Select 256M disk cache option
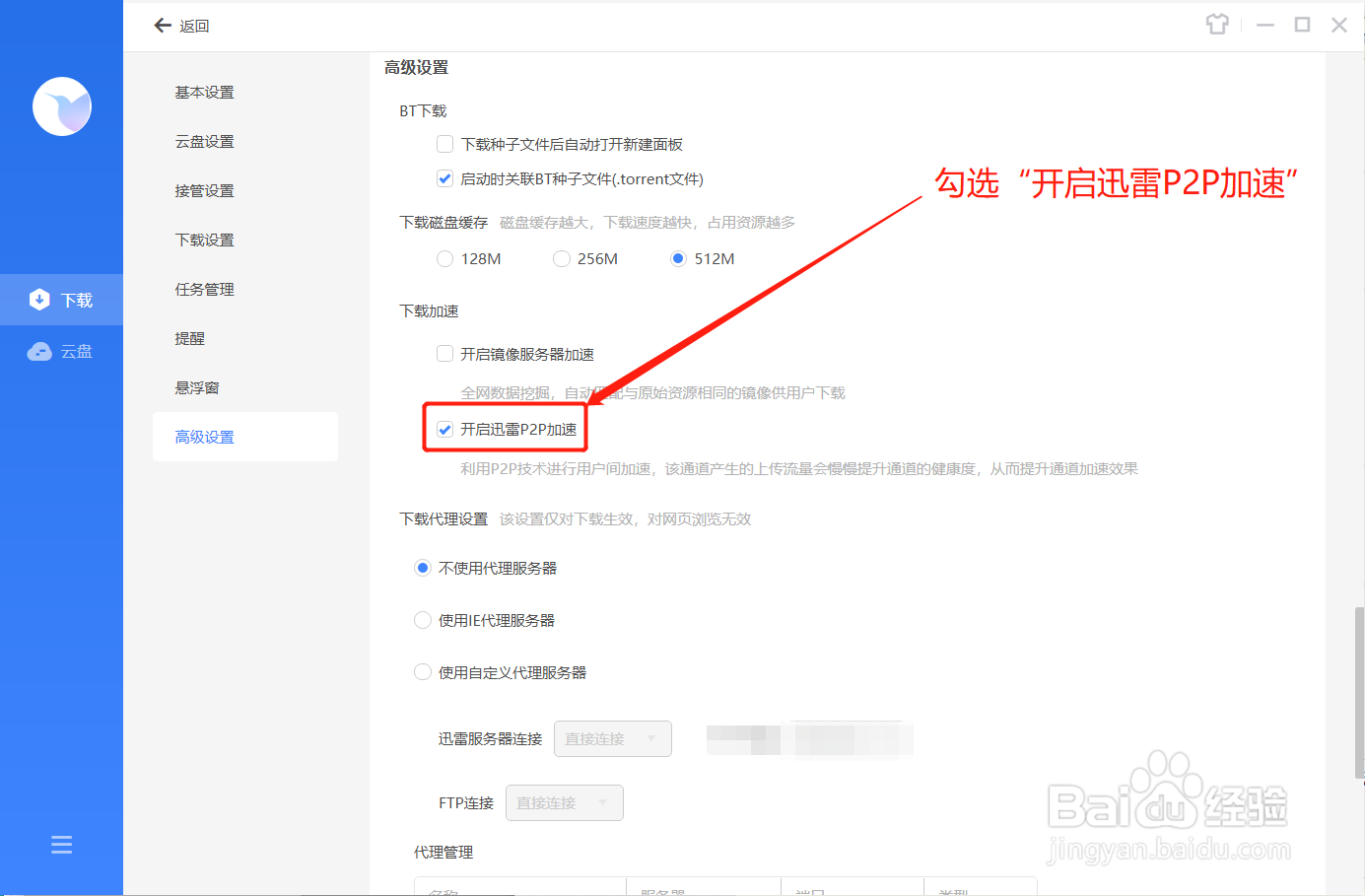This screenshot has height=896, width=1365. click(x=562, y=258)
